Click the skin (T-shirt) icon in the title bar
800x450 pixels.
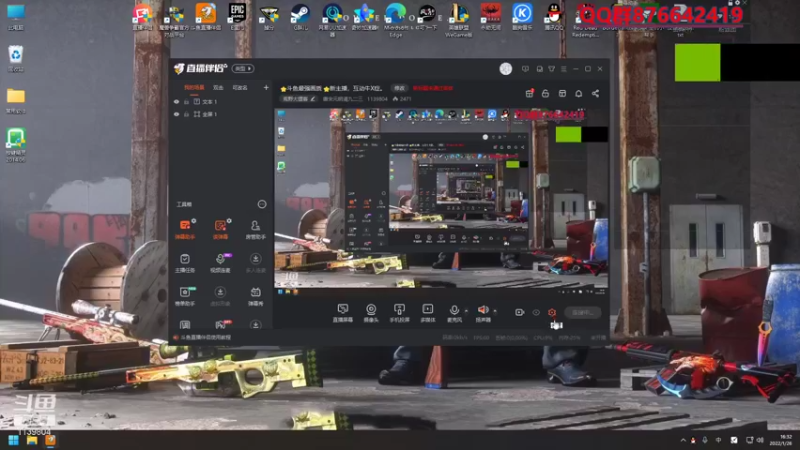pos(552,69)
